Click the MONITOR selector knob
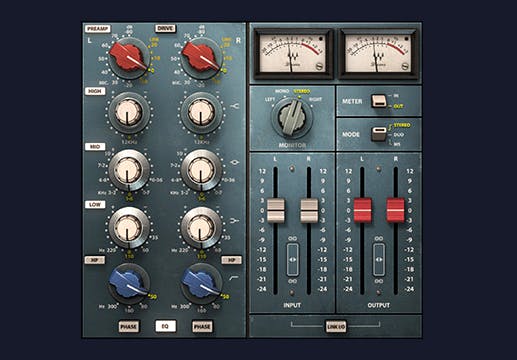The width and height of the screenshot is (517, 360). tap(292, 118)
